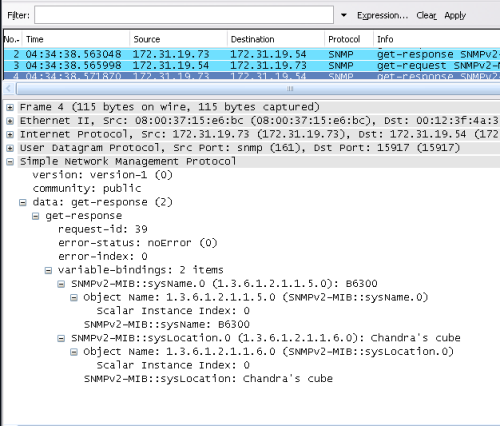Click the Expression... button
Viewport: 500px width, 426px height.
pos(382,15)
